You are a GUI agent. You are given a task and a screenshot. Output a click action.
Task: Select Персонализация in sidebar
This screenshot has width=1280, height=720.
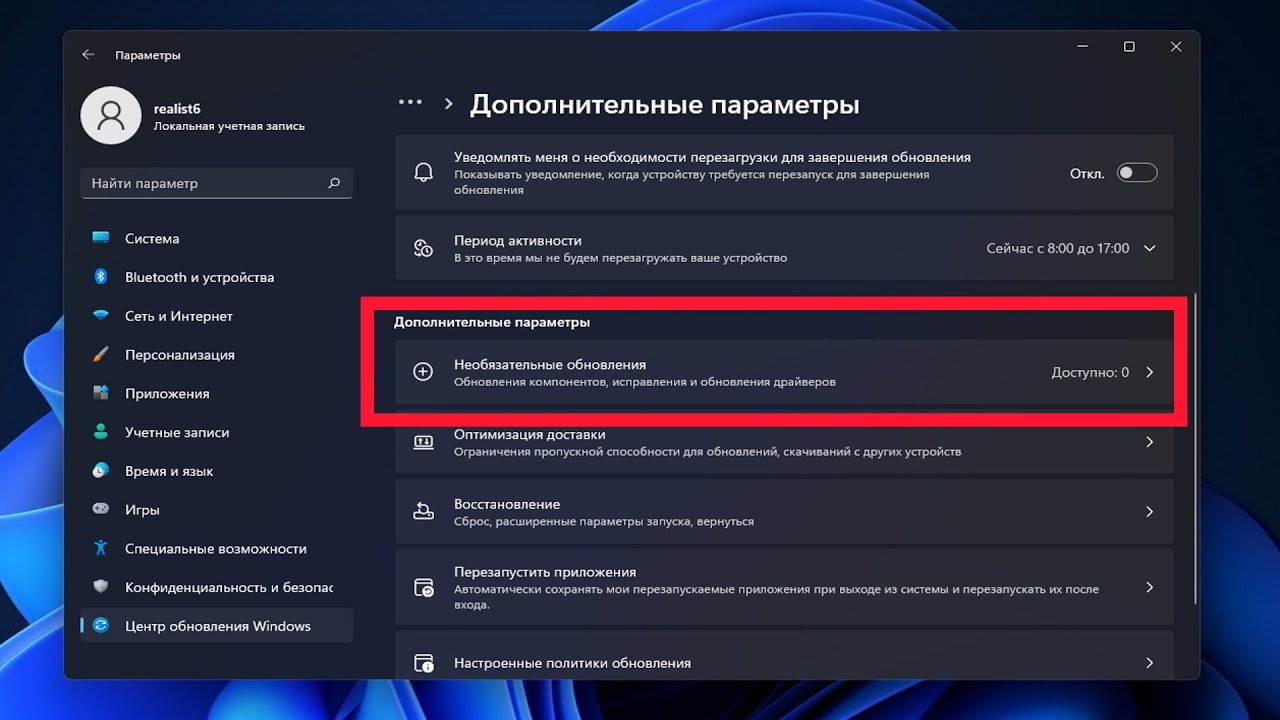[x=216, y=354]
